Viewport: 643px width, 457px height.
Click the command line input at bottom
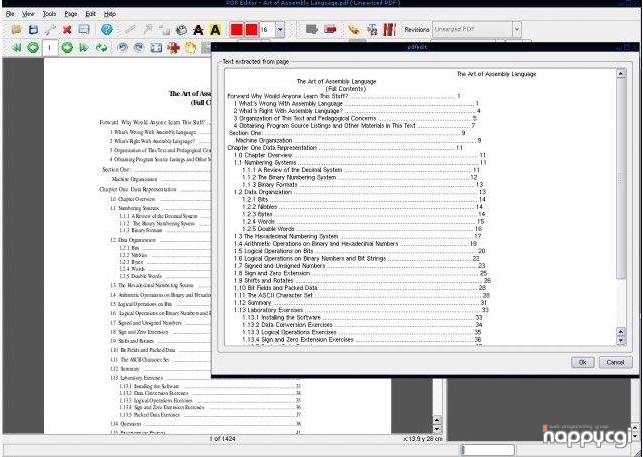tap(488, 450)
